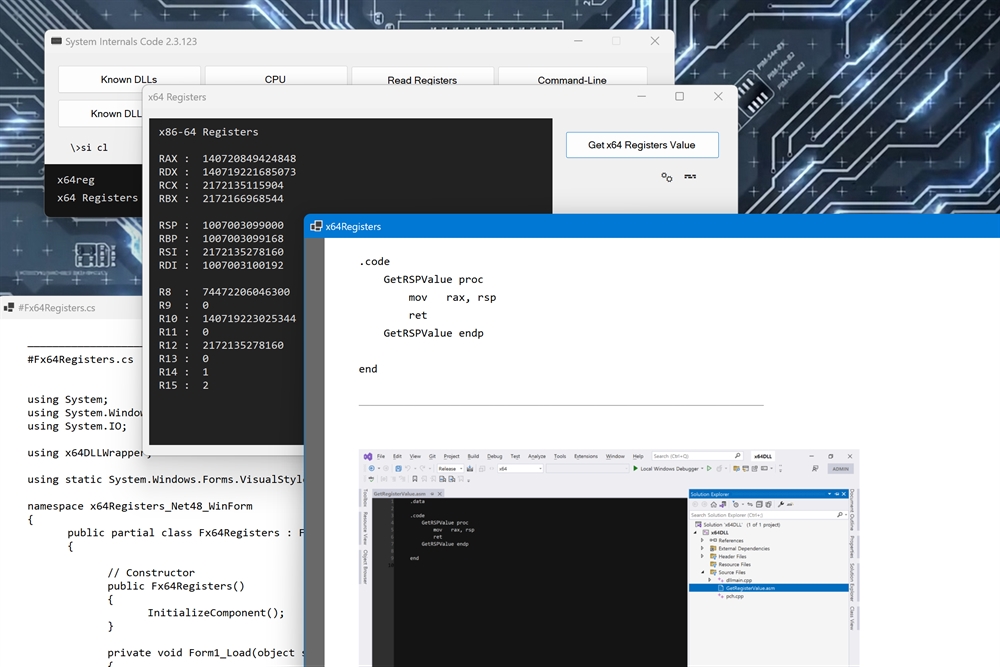Expand the References node in Solution Explorer
The width and height of the screenshot is (1000, 667).
[x=702, y=540]
